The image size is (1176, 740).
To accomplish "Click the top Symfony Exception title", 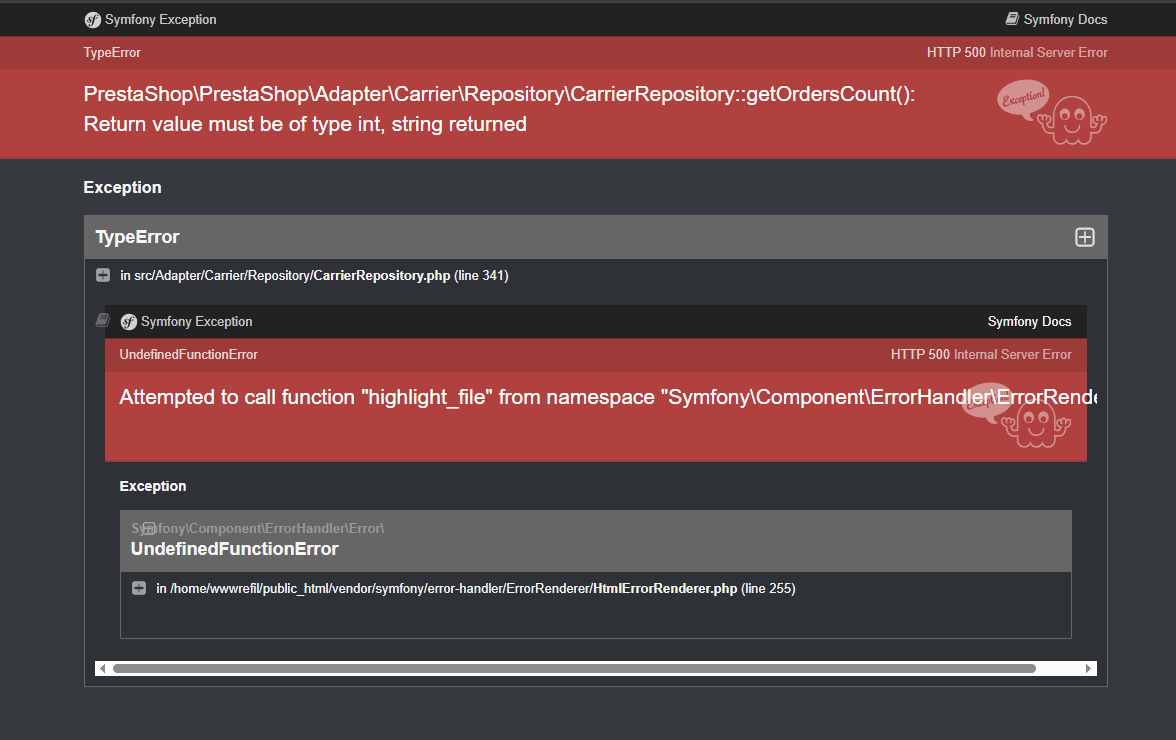I will [160, 19].
